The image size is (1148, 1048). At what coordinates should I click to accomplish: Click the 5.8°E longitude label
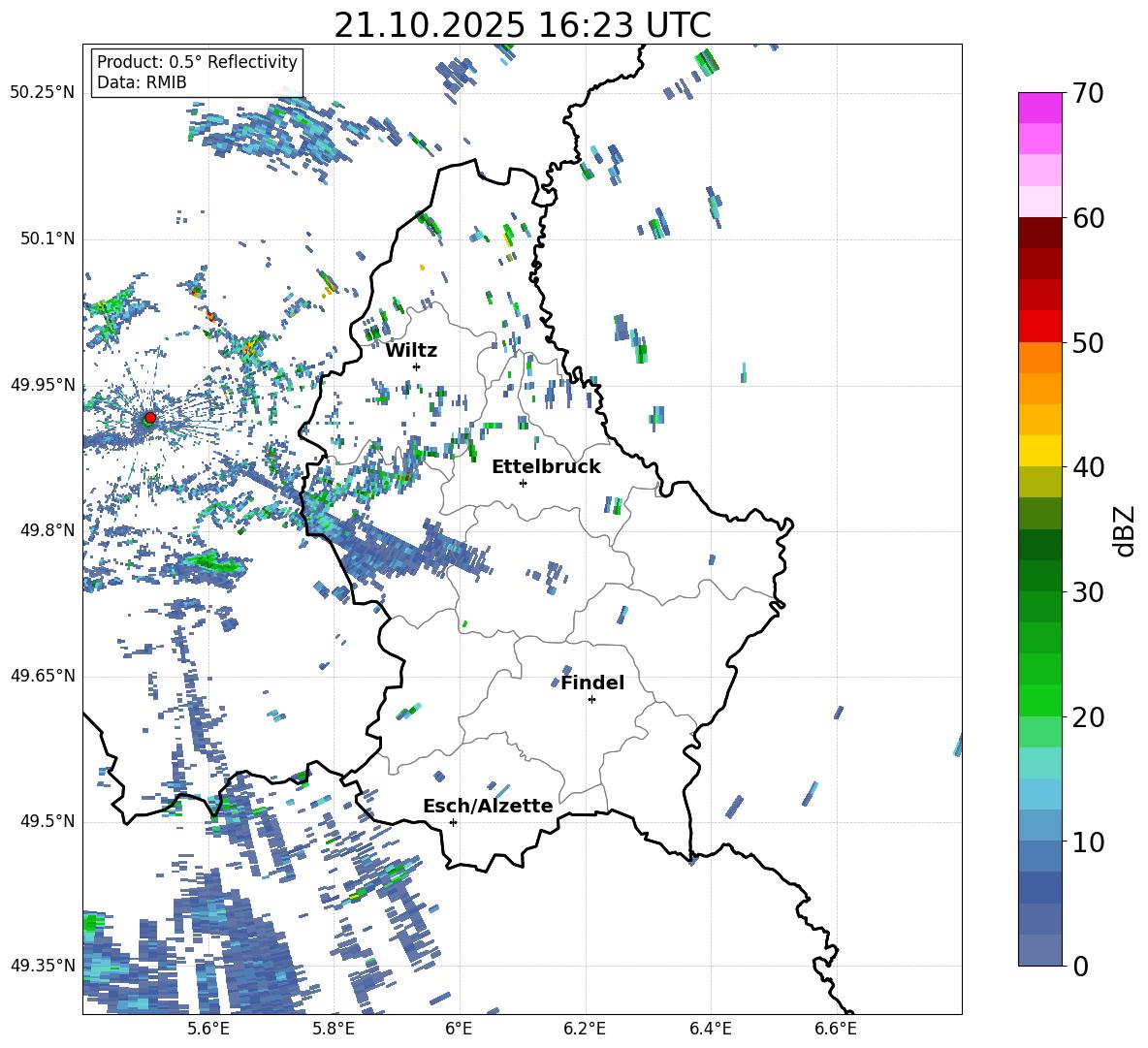pos(334,1030)
